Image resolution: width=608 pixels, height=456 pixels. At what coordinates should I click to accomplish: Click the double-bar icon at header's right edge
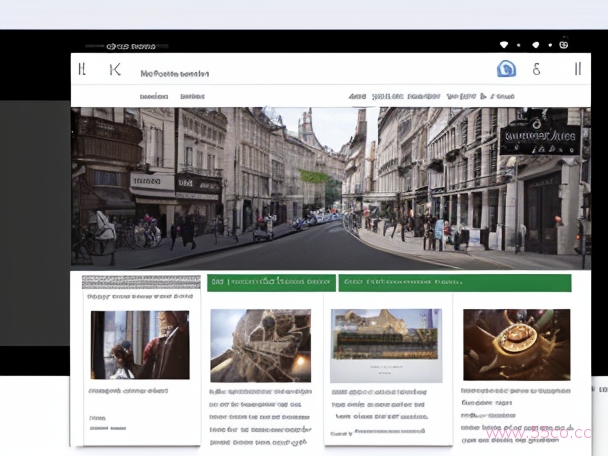click(x=578, y=69)
